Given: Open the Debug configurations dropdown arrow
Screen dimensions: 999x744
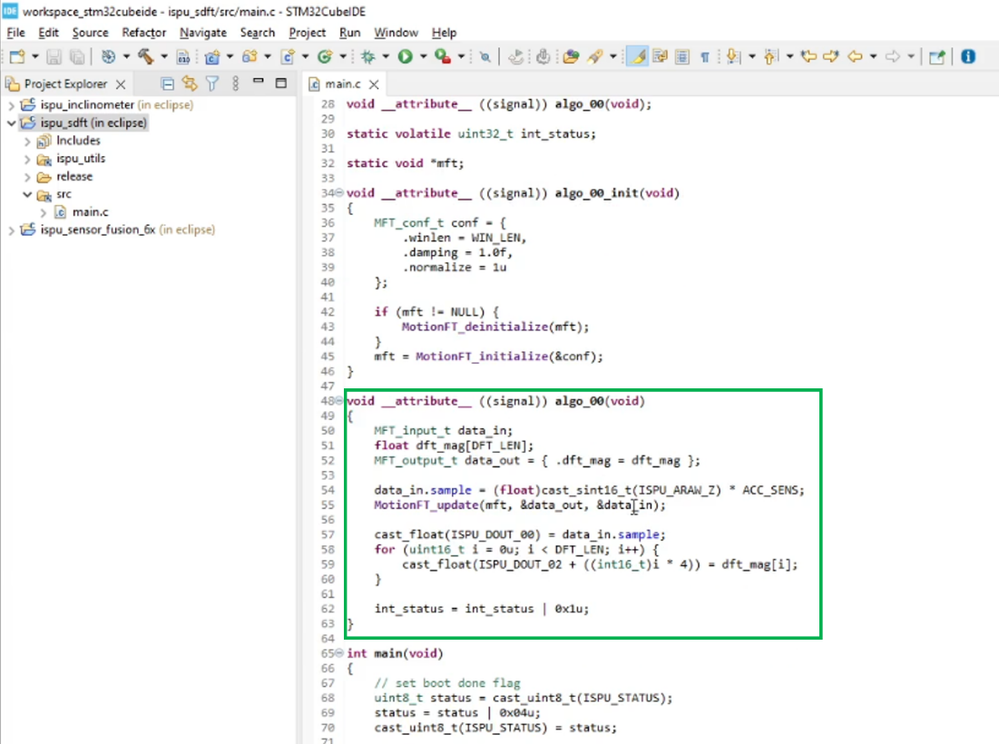Looking at the screenshot, I should tap(385, 57).
